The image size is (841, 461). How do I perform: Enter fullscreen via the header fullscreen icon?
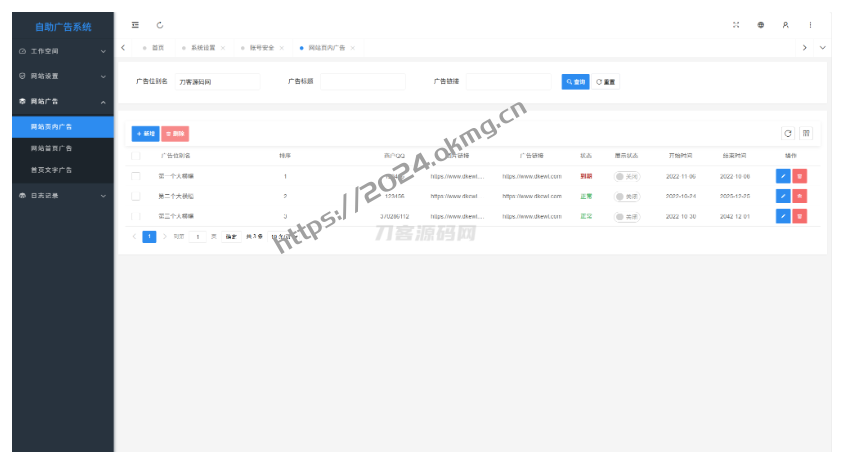click(736, 25)
